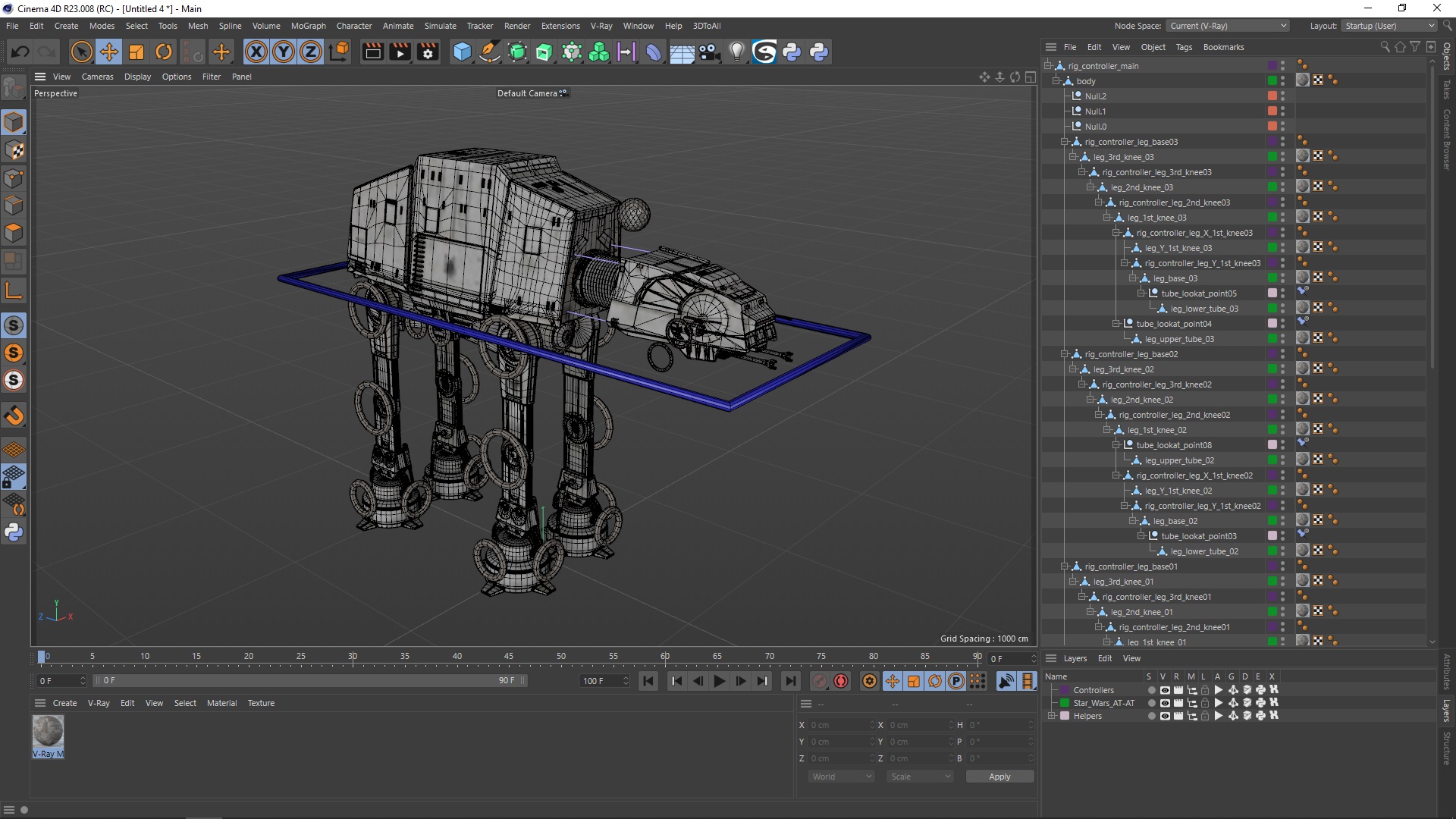Open the Object manager Tags menu
This screenshot has width=1456, height=819.
1184,47
